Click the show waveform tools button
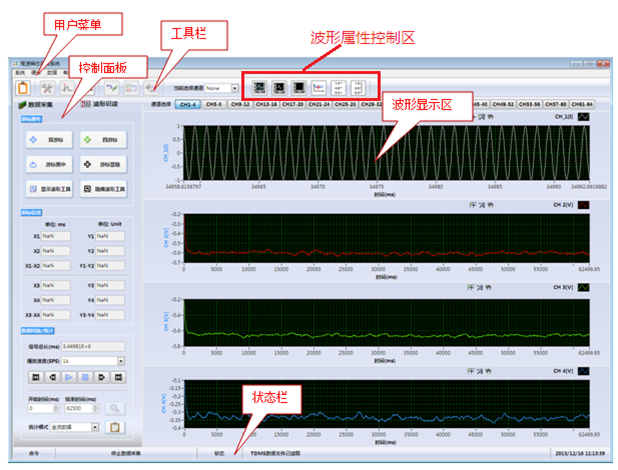Image resolution: width=618 pixels, height=470 pixels. 49,189
